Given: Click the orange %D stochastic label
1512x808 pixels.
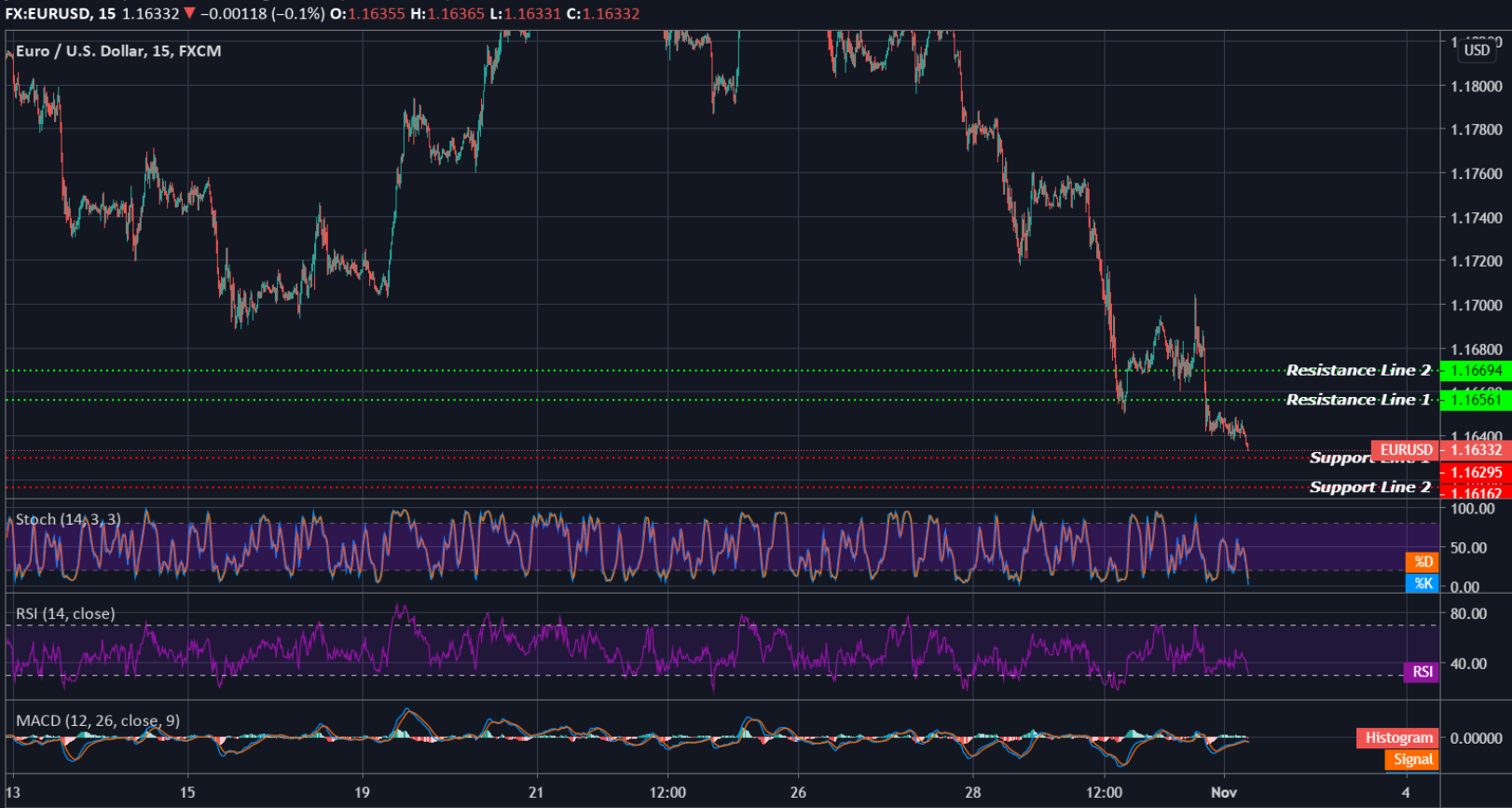Looking at the screenshot, I should [1423, 562].
